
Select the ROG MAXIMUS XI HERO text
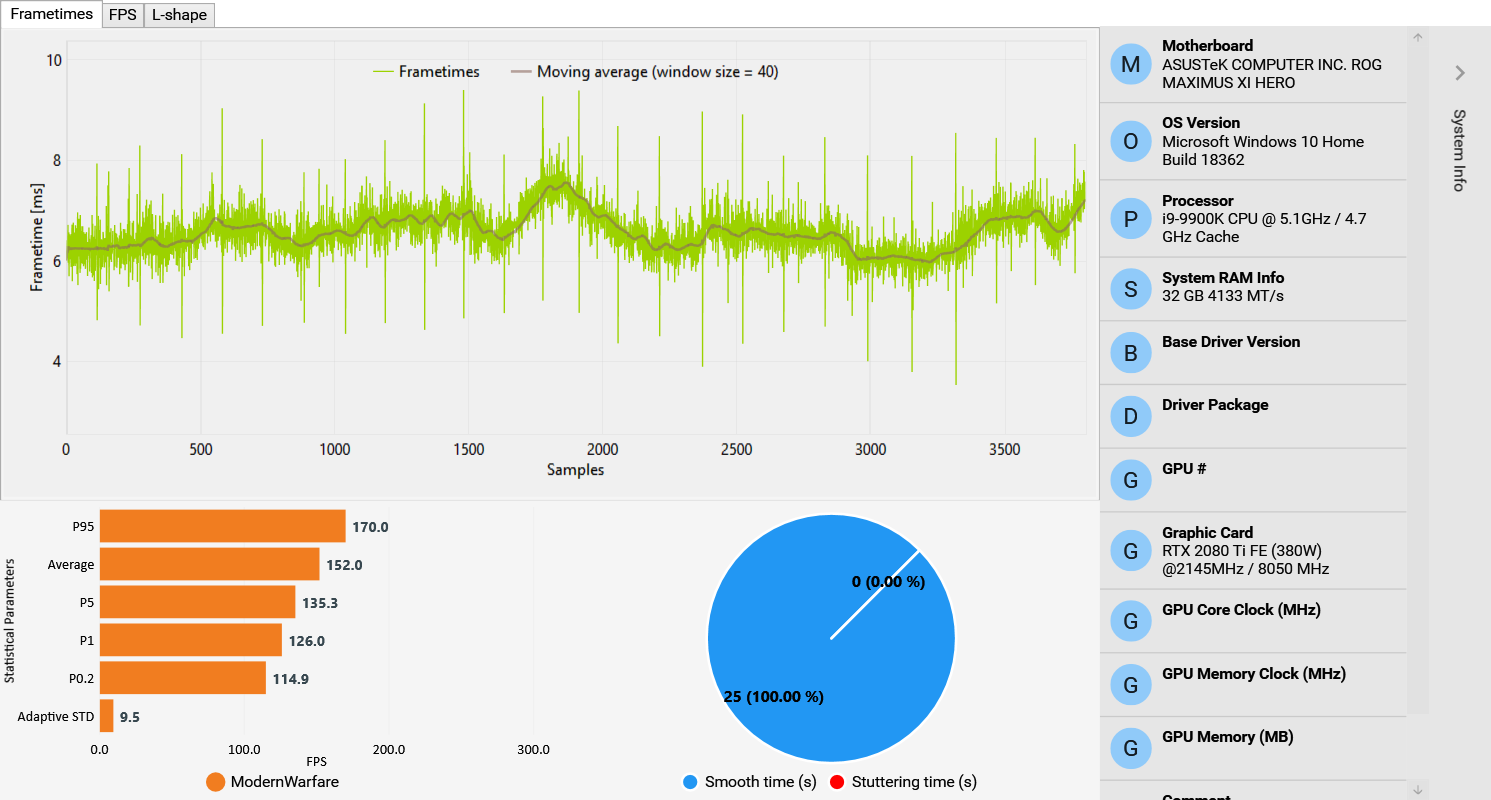point(1272,73)
